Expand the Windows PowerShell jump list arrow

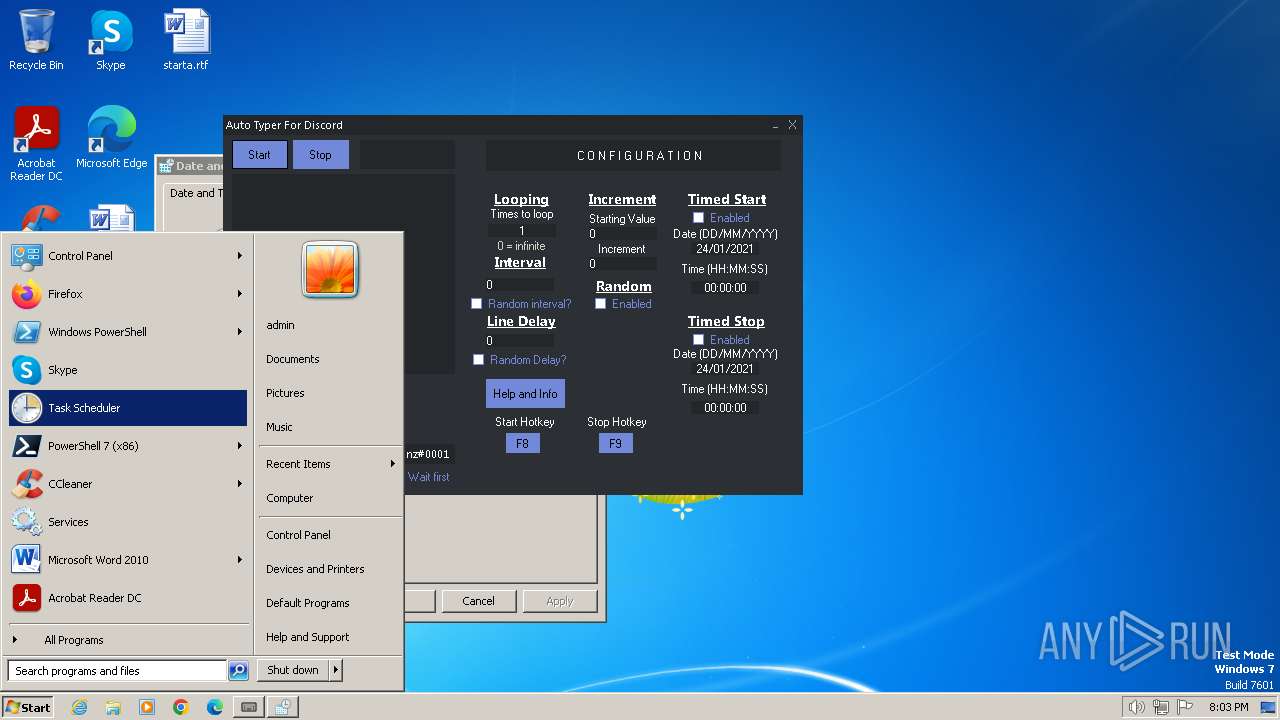click(240, 332)
